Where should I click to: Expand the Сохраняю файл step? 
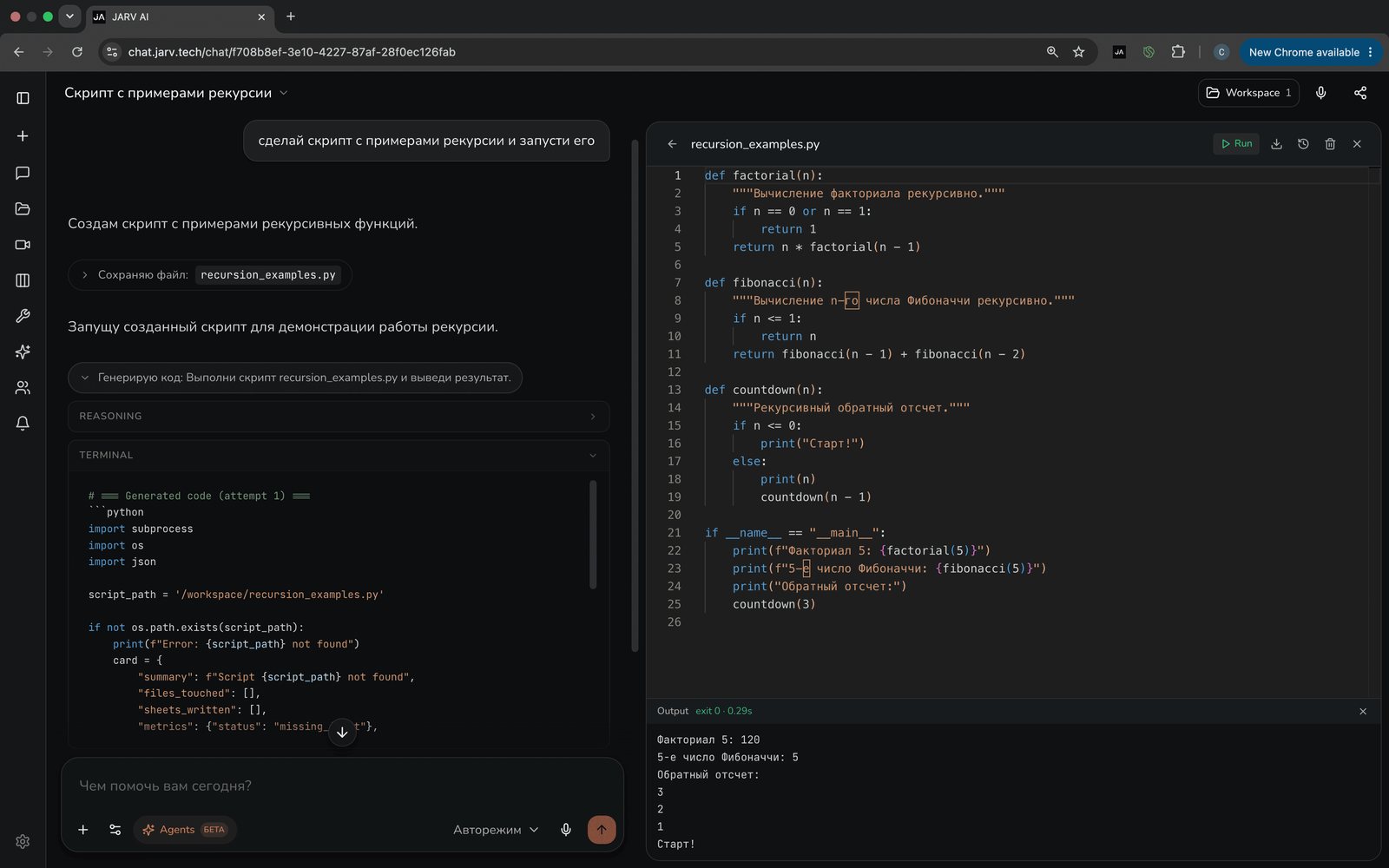pos(209,275)
